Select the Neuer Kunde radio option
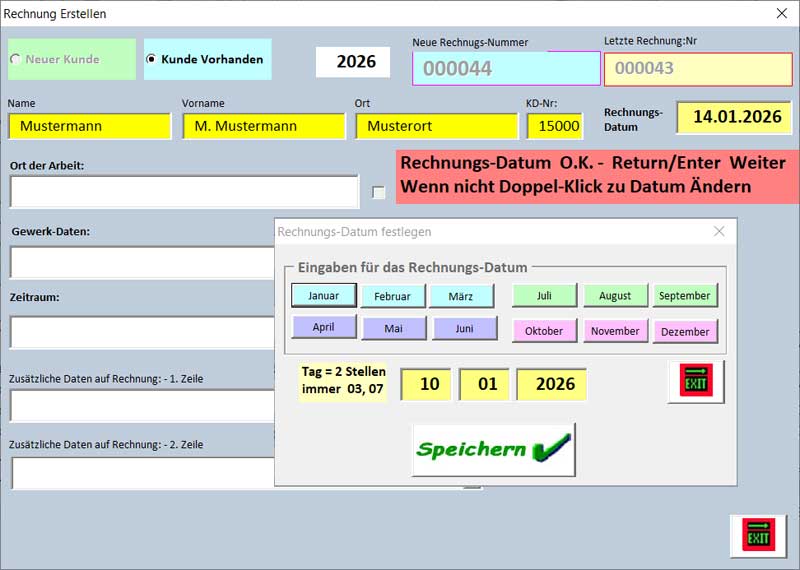Viewport: 800px width, 570px height. pos(15,59)
